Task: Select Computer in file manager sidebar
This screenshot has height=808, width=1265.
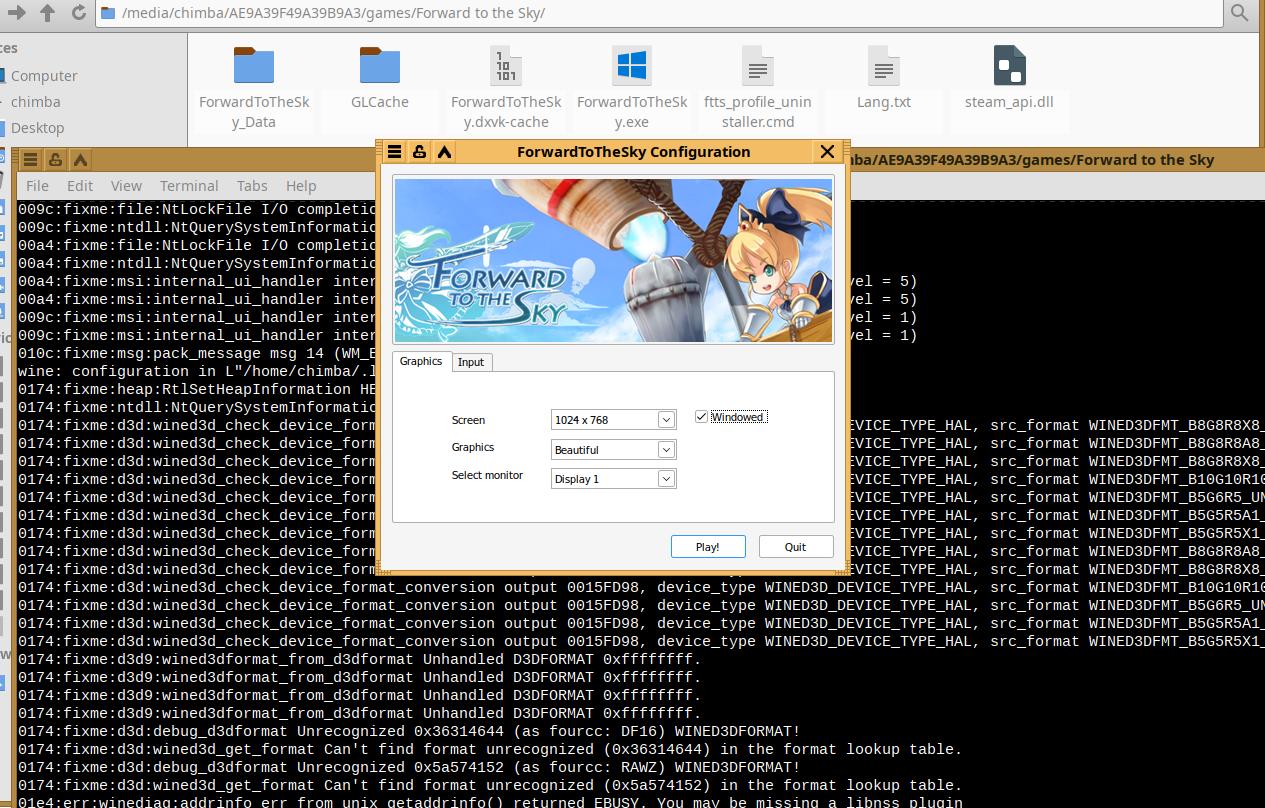Action: 44,76
